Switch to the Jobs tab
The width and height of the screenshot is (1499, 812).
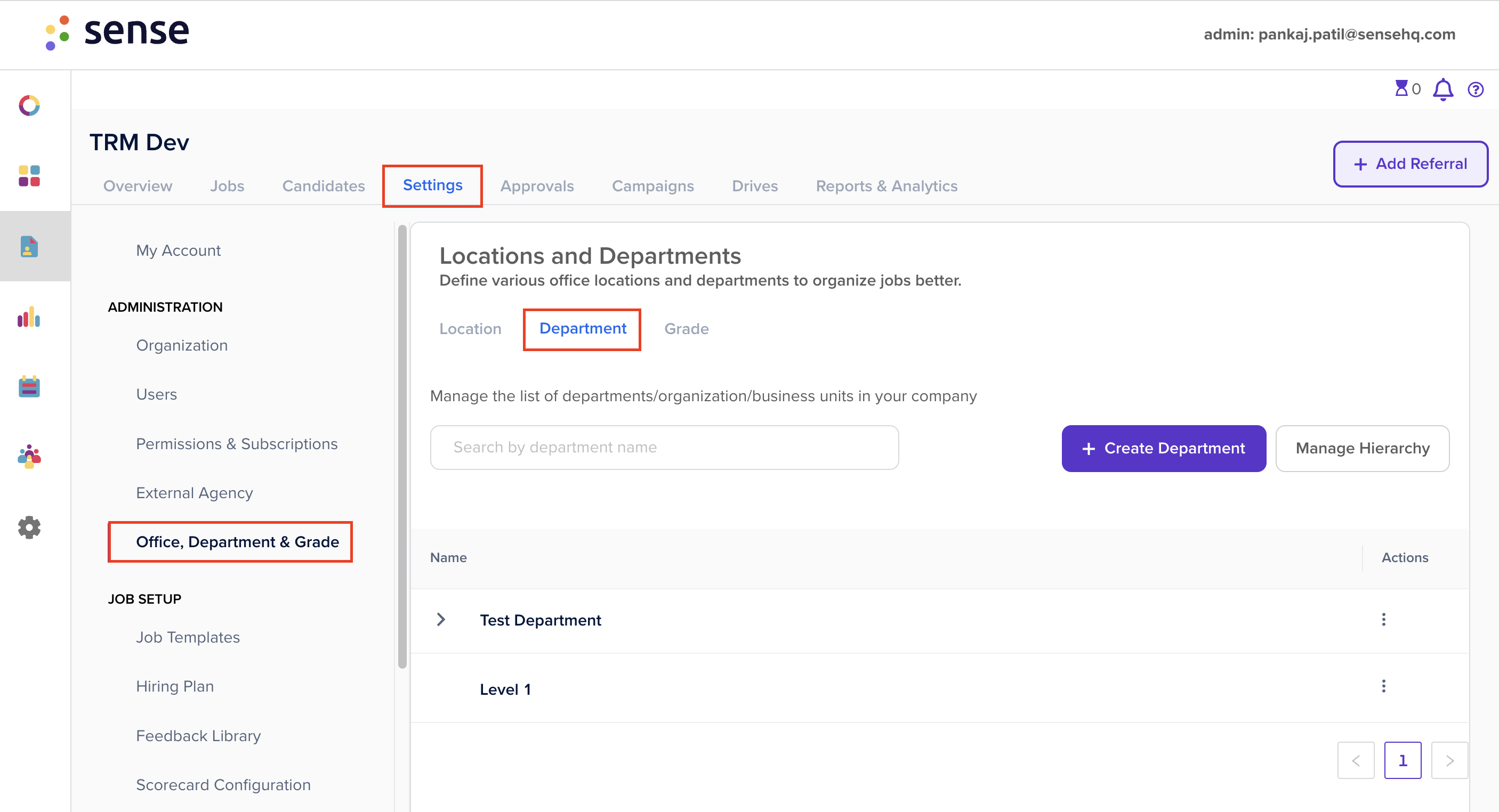coord(227,186)
